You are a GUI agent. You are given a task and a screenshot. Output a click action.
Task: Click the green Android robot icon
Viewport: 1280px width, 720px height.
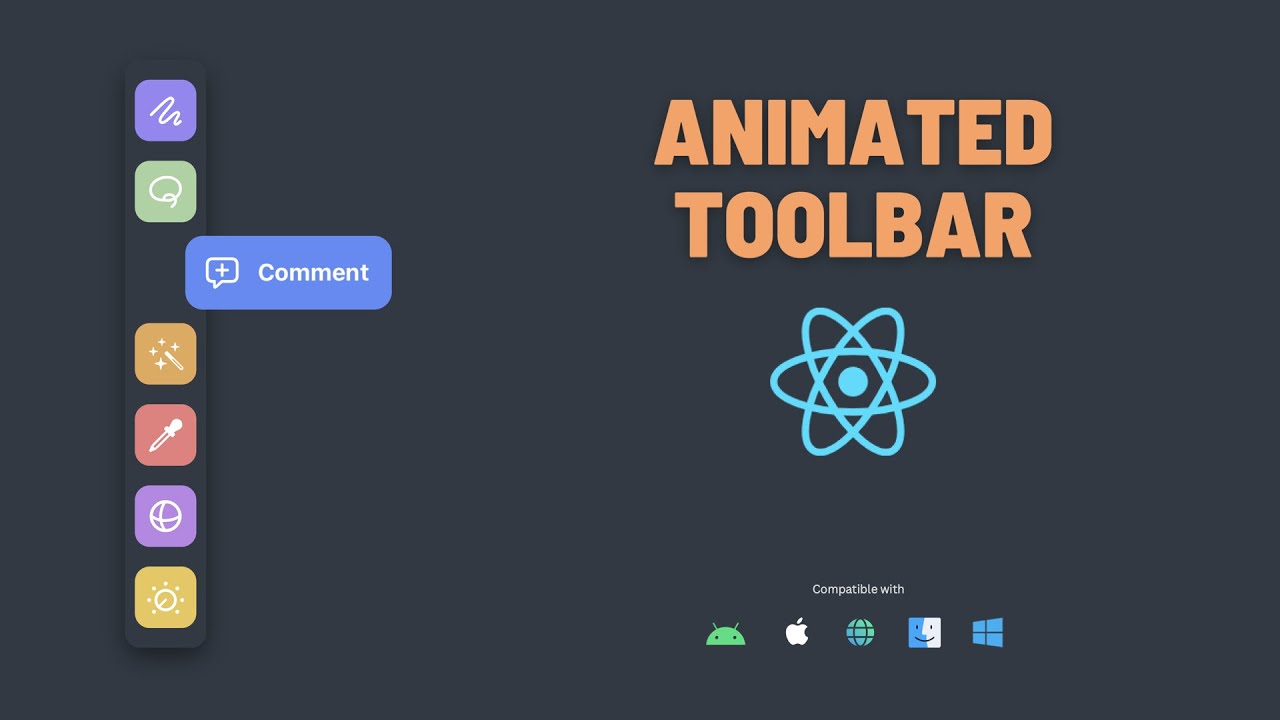click(x=725, y=634)
